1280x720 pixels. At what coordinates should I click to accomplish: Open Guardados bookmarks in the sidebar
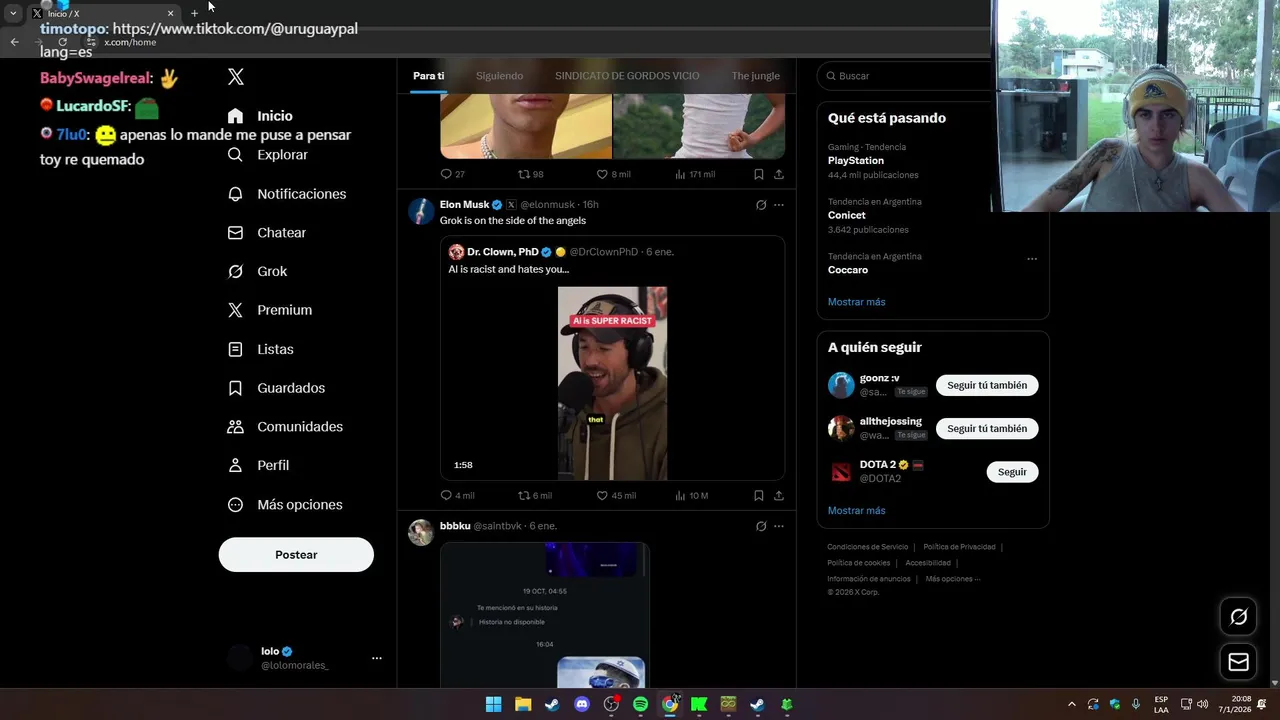point(276,388)
